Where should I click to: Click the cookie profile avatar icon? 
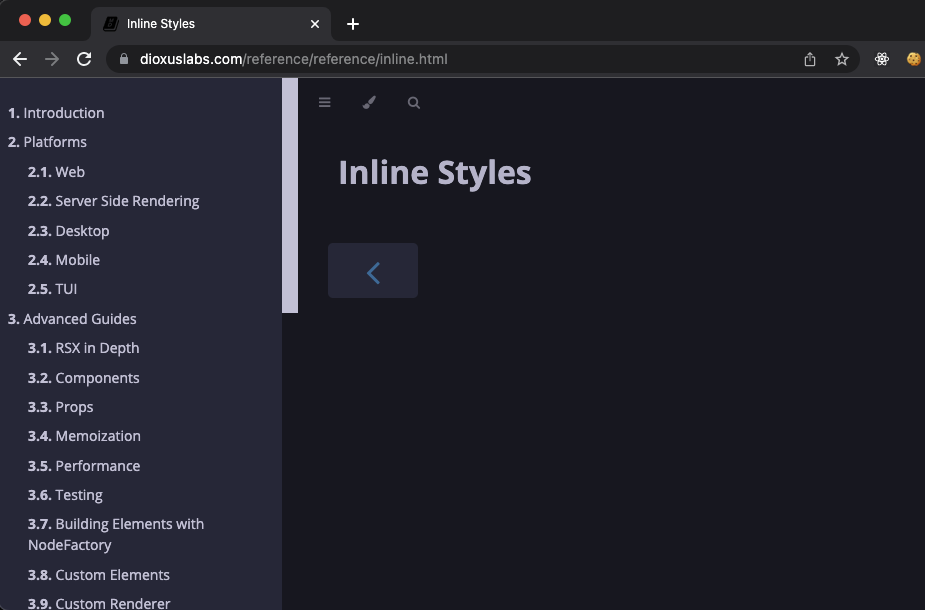click(x=913, y=59)
